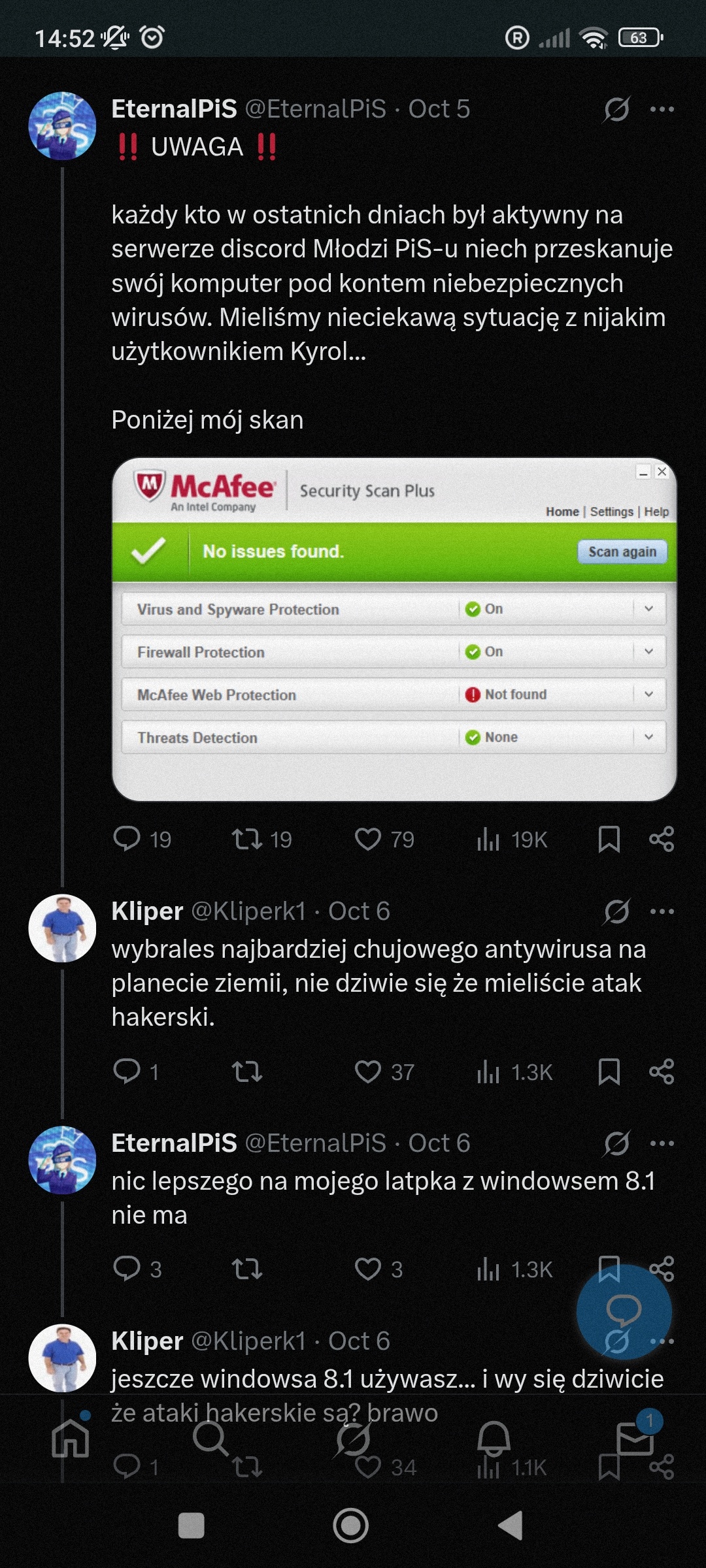706x1568 pixels.
Task: Open EternalPiS profile via username link
Action: click(174, 109)
